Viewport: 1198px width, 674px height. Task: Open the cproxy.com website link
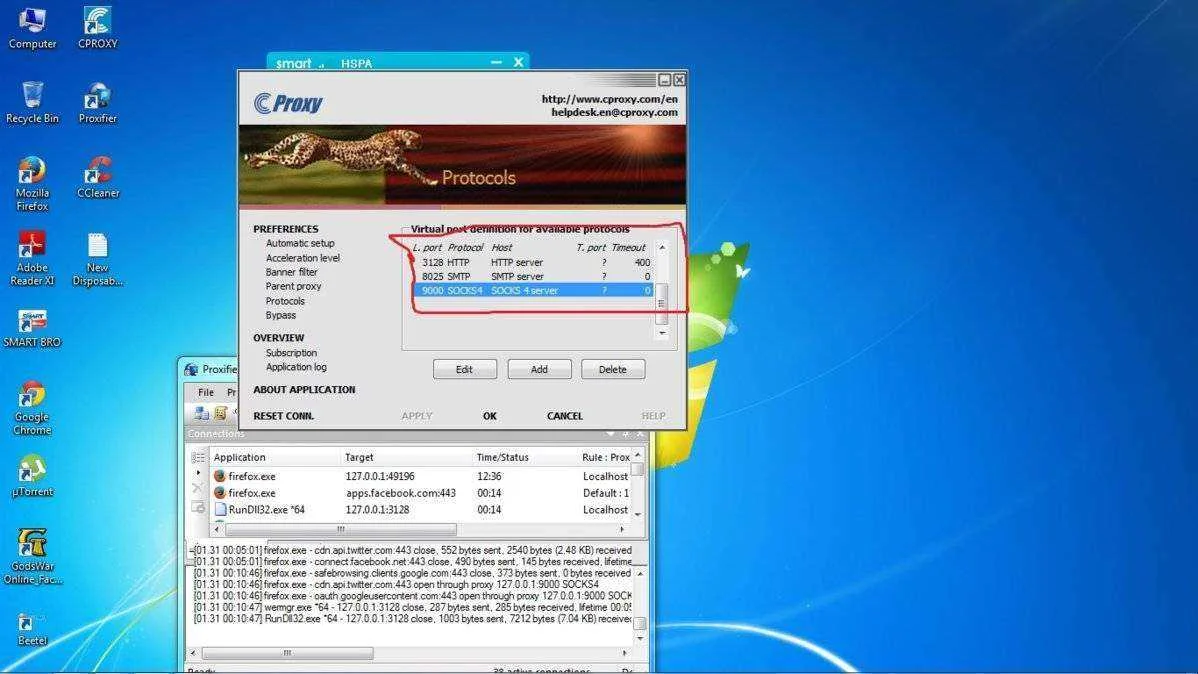[610, 99]
